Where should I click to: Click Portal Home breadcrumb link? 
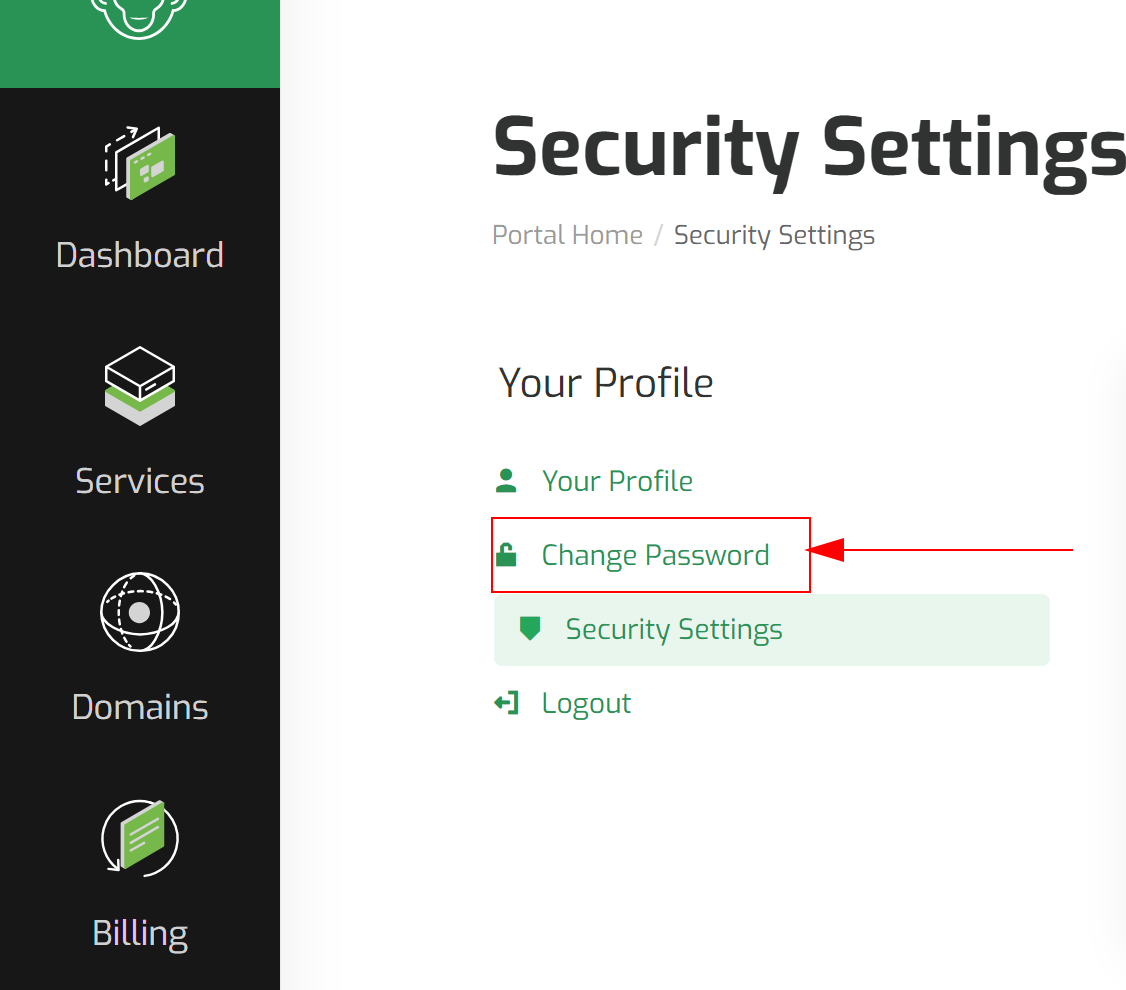pos(567,235)
